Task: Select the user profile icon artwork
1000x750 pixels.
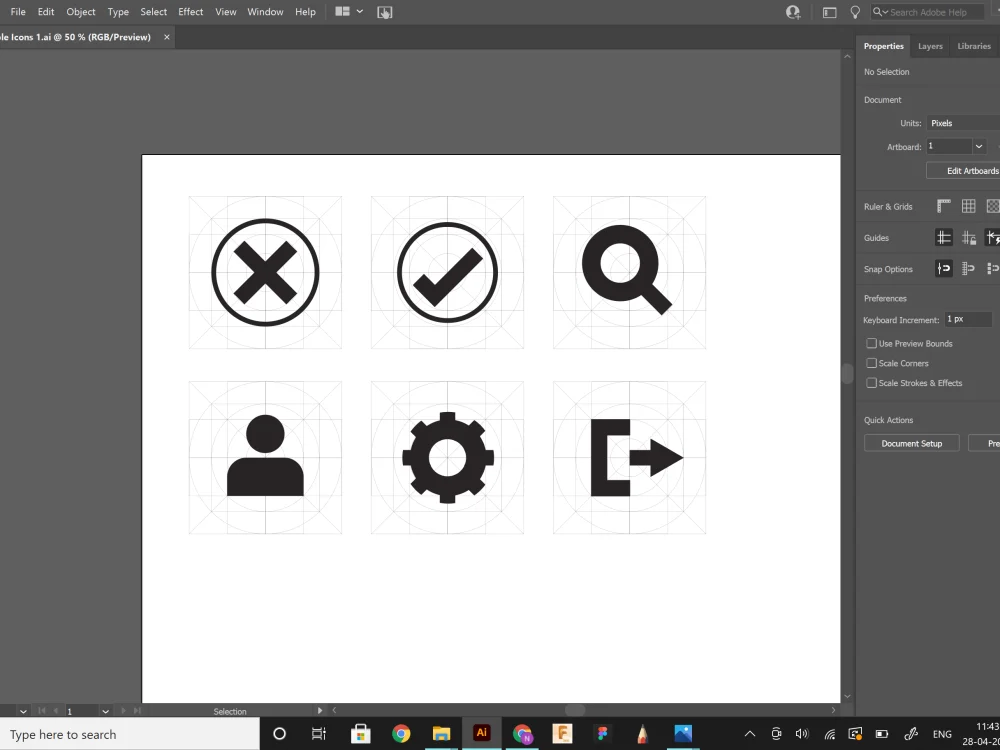Action: [x=265, y=455]
